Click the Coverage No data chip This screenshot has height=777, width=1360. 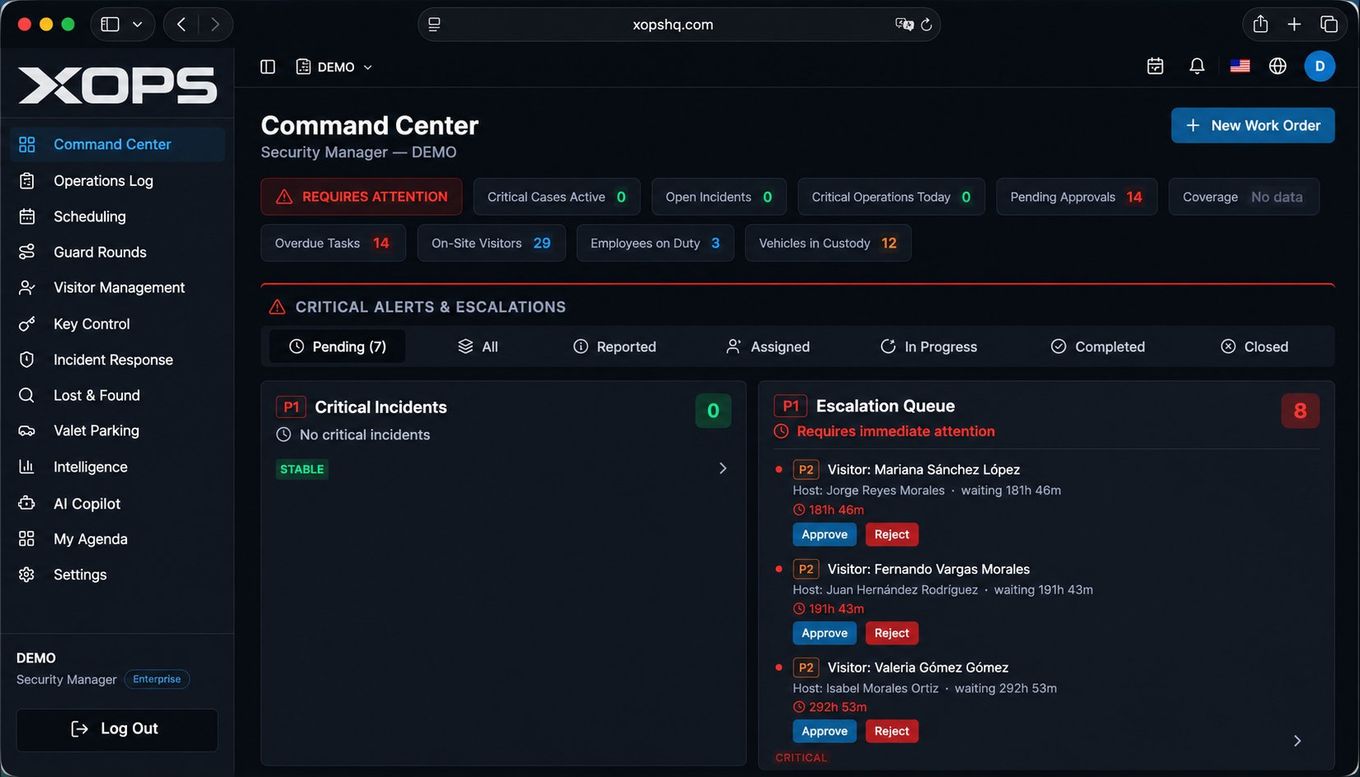coord(1244,197)
